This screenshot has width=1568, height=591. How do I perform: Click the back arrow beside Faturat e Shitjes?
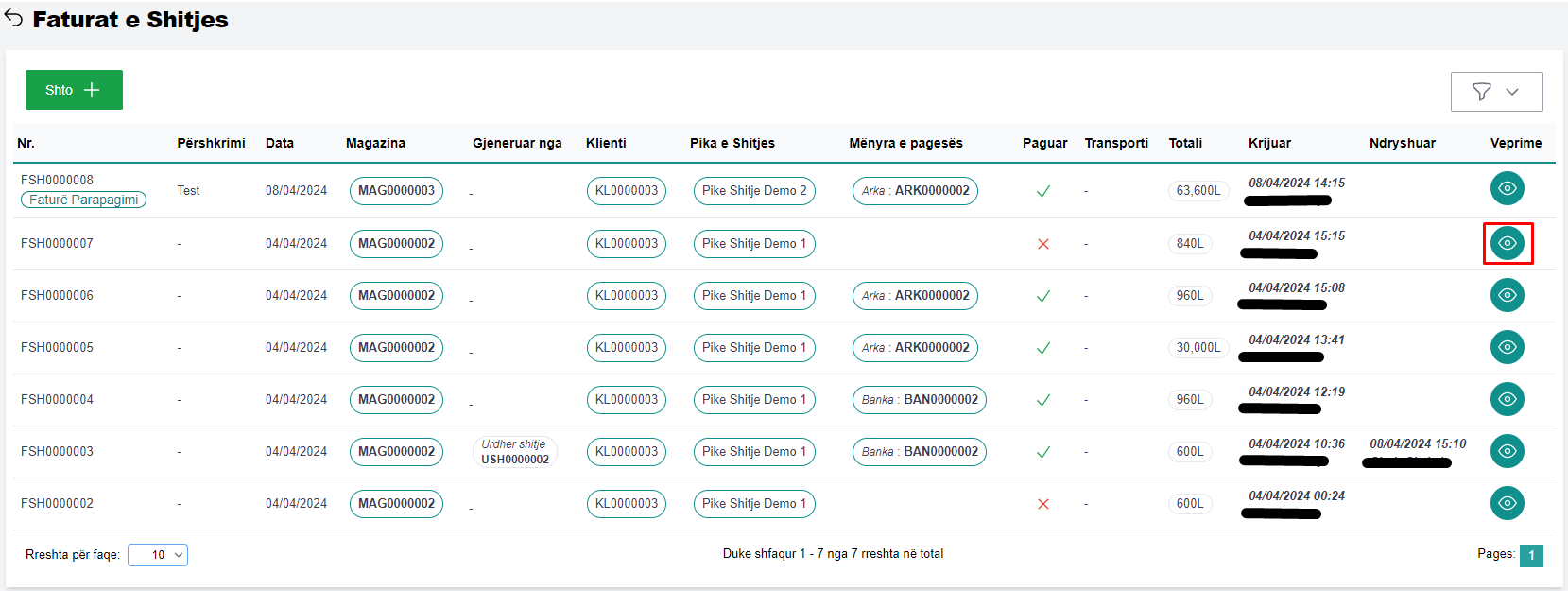13,18
